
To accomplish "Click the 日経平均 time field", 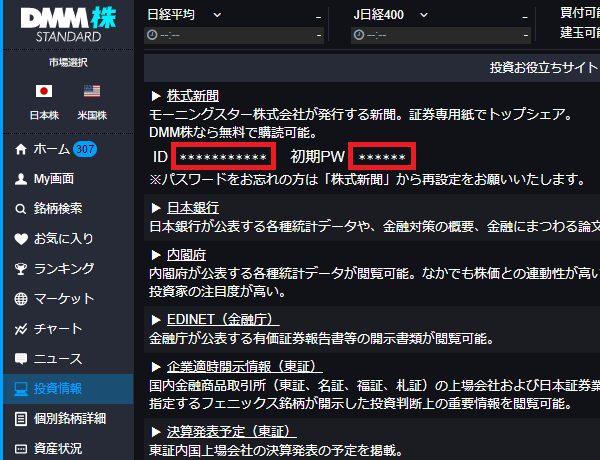I will 234,35.
